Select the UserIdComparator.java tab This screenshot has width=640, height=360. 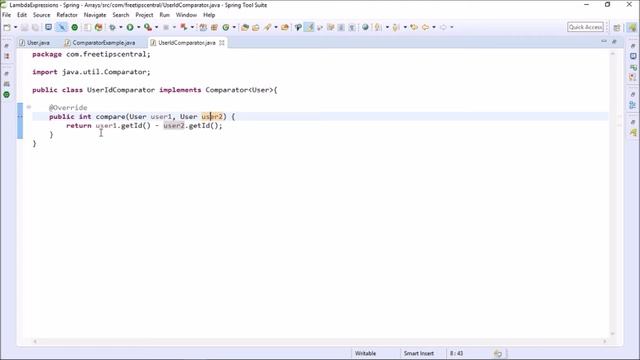pyautogui.click(x=187, y=42)
